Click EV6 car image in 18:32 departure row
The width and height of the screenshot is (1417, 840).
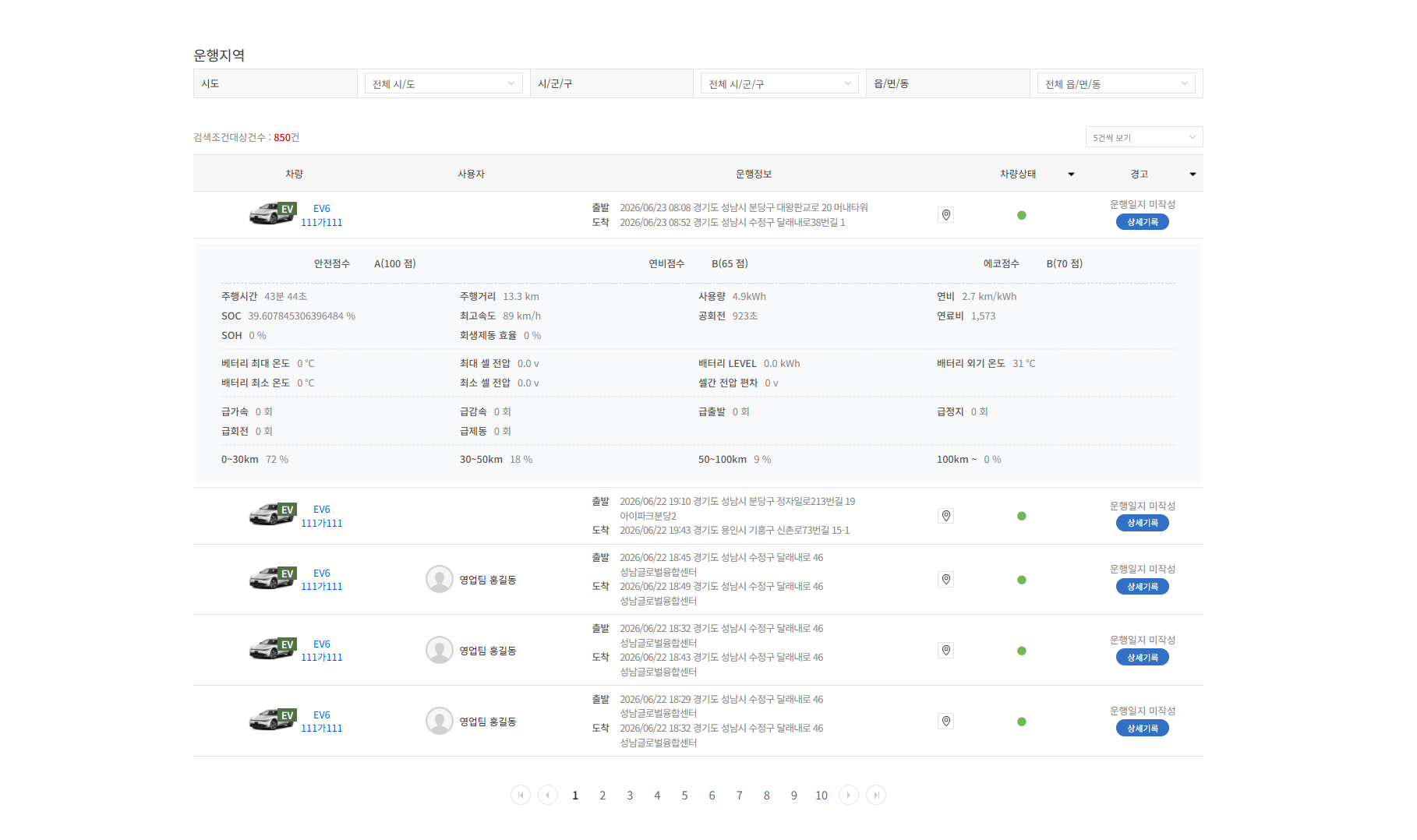coord(272,648)
